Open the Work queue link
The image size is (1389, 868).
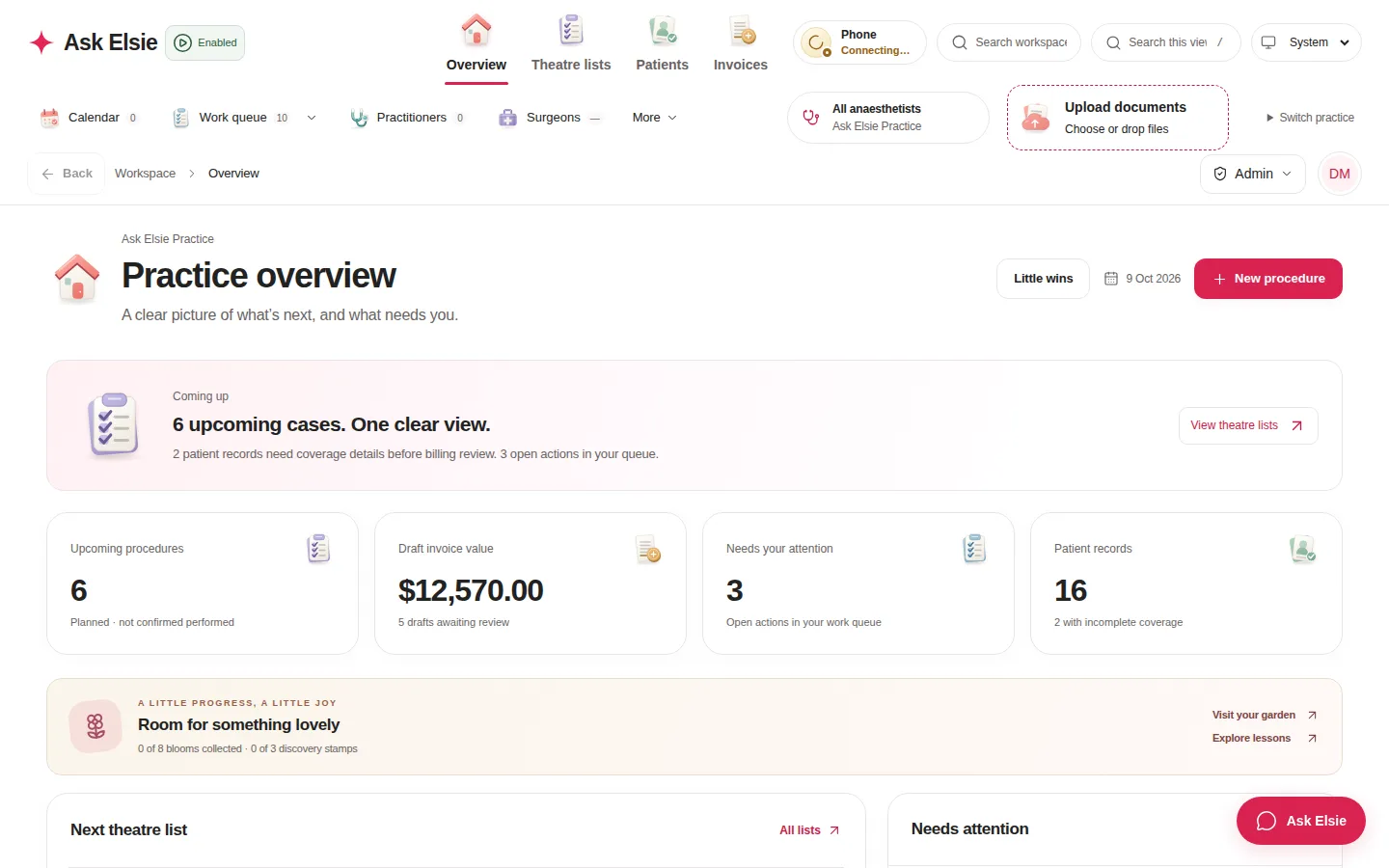[232, 118]
